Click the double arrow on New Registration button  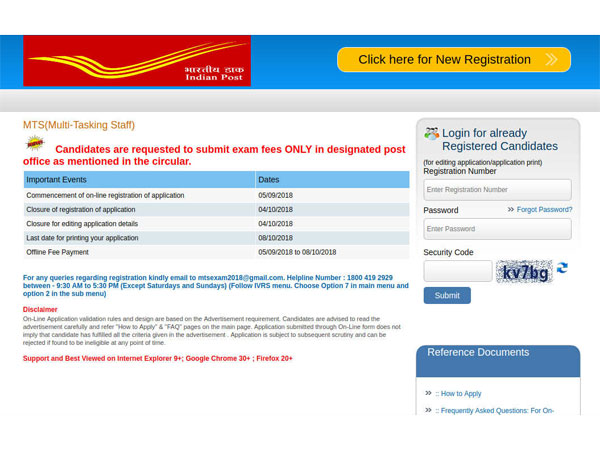[x=551, y=60]
